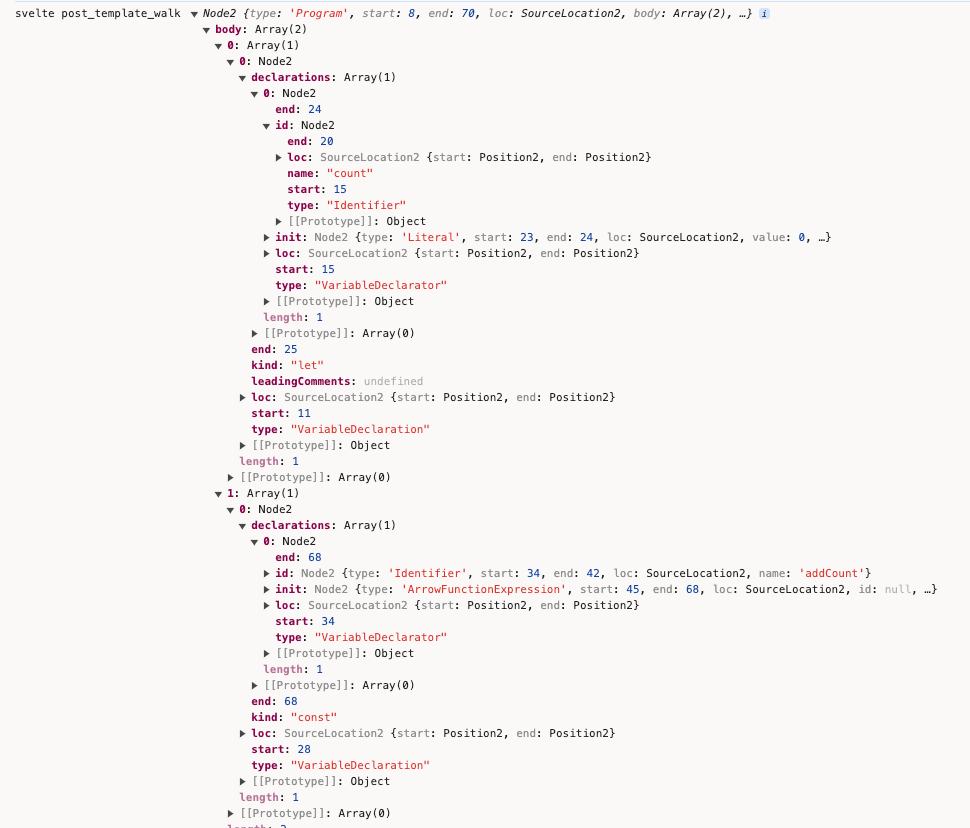Click the kind "let" property value
970x828 pixels.
click(x=307, y=366)
